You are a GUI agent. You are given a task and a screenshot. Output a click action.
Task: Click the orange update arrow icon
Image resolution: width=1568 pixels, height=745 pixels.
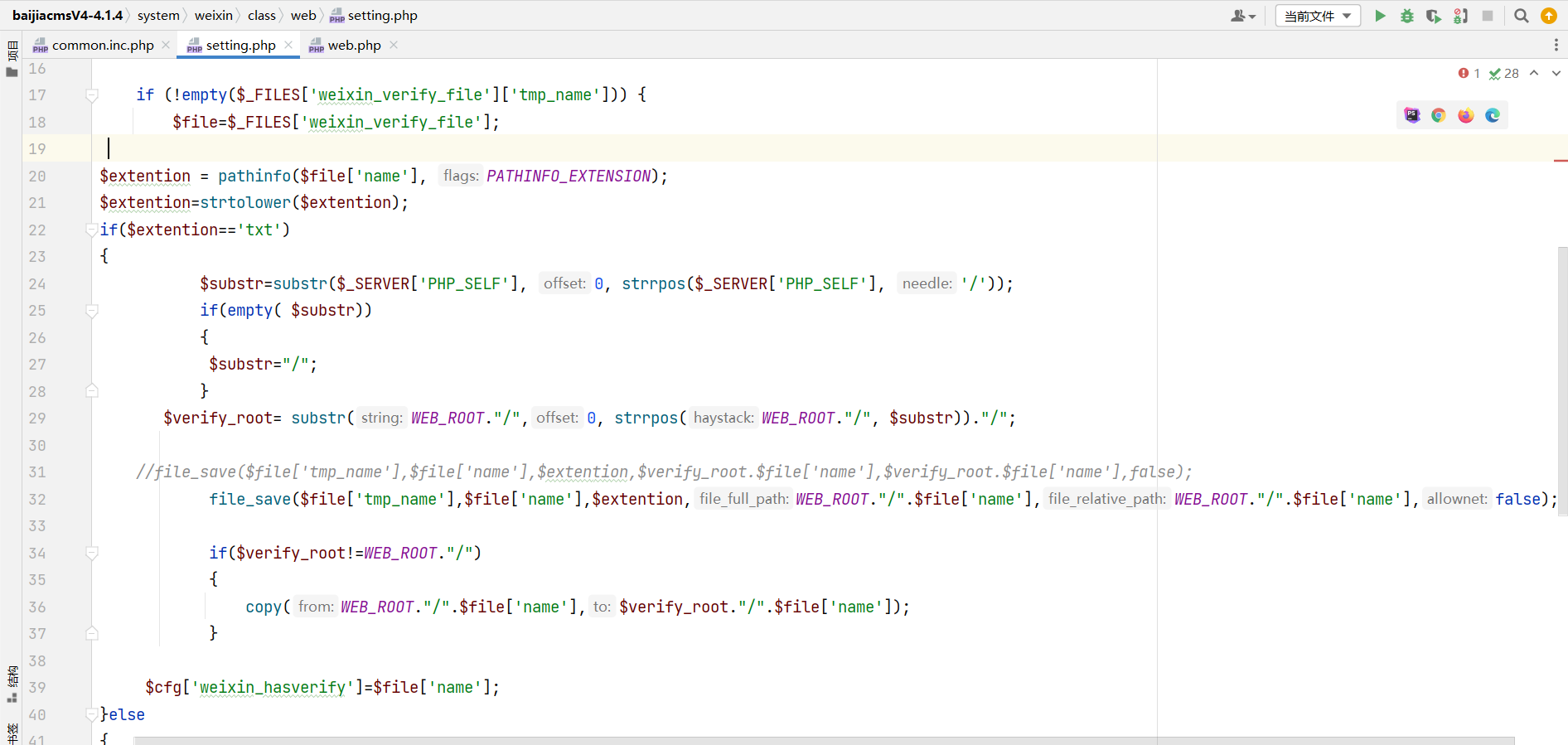coord(1549,16)
